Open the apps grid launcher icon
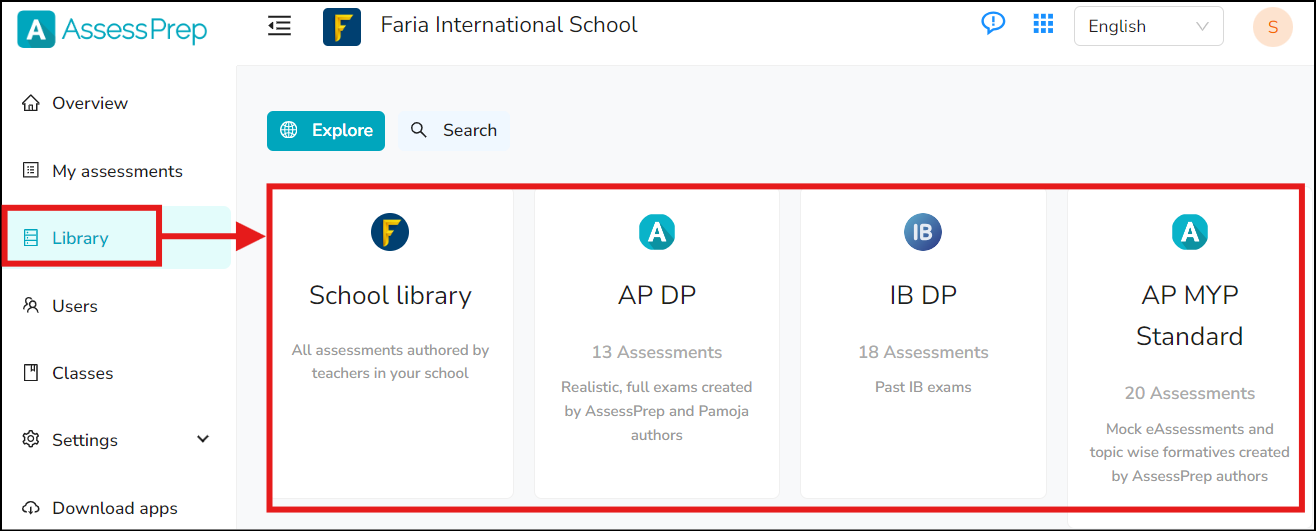The image size is (1316, 531). pos(1044,24)
